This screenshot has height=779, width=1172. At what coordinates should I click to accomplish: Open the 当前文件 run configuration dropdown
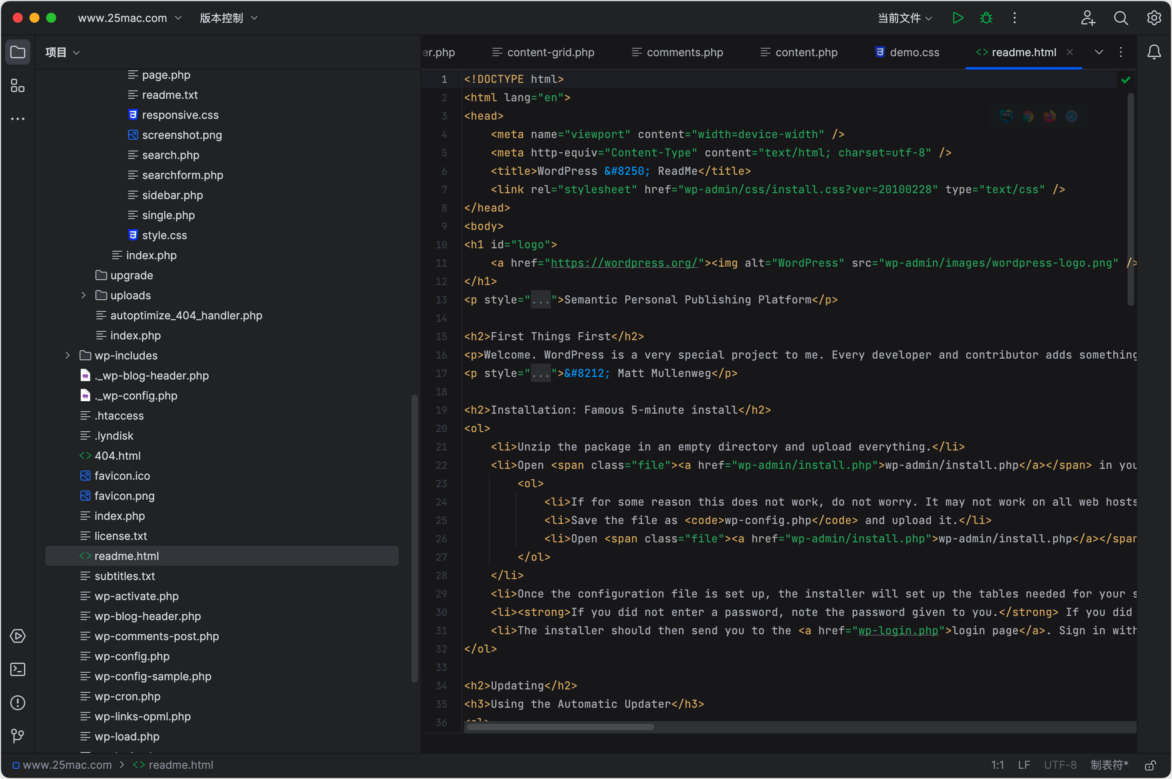pos(904,18)
